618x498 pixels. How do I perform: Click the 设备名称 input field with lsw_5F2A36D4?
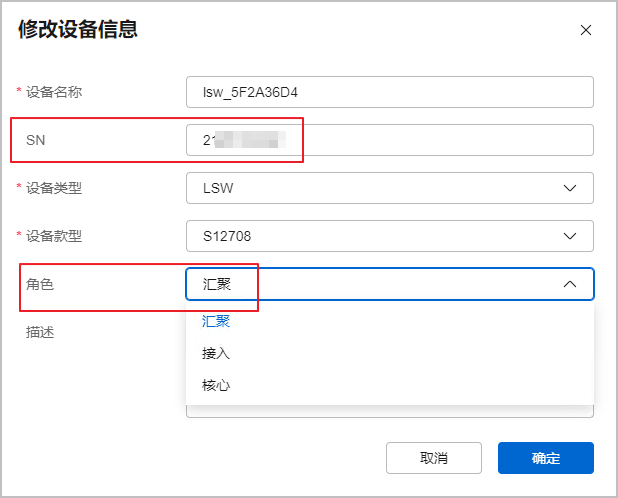(390, 92)
